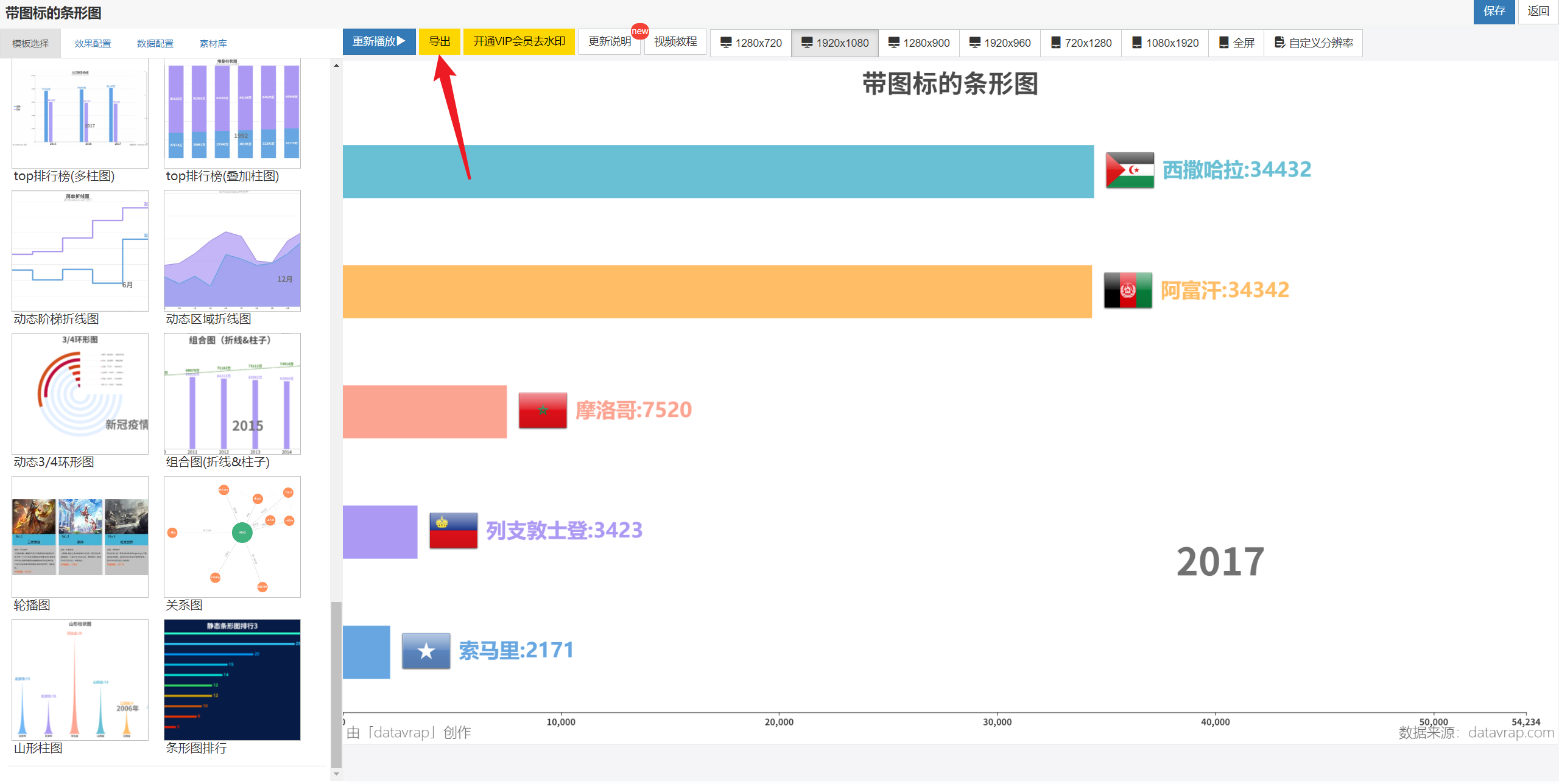This screenshot has height=784, width=1559.
Task: Choose the 720x1280 portrait resolution
Action: pyautogui.click(x=1081, y=43)
